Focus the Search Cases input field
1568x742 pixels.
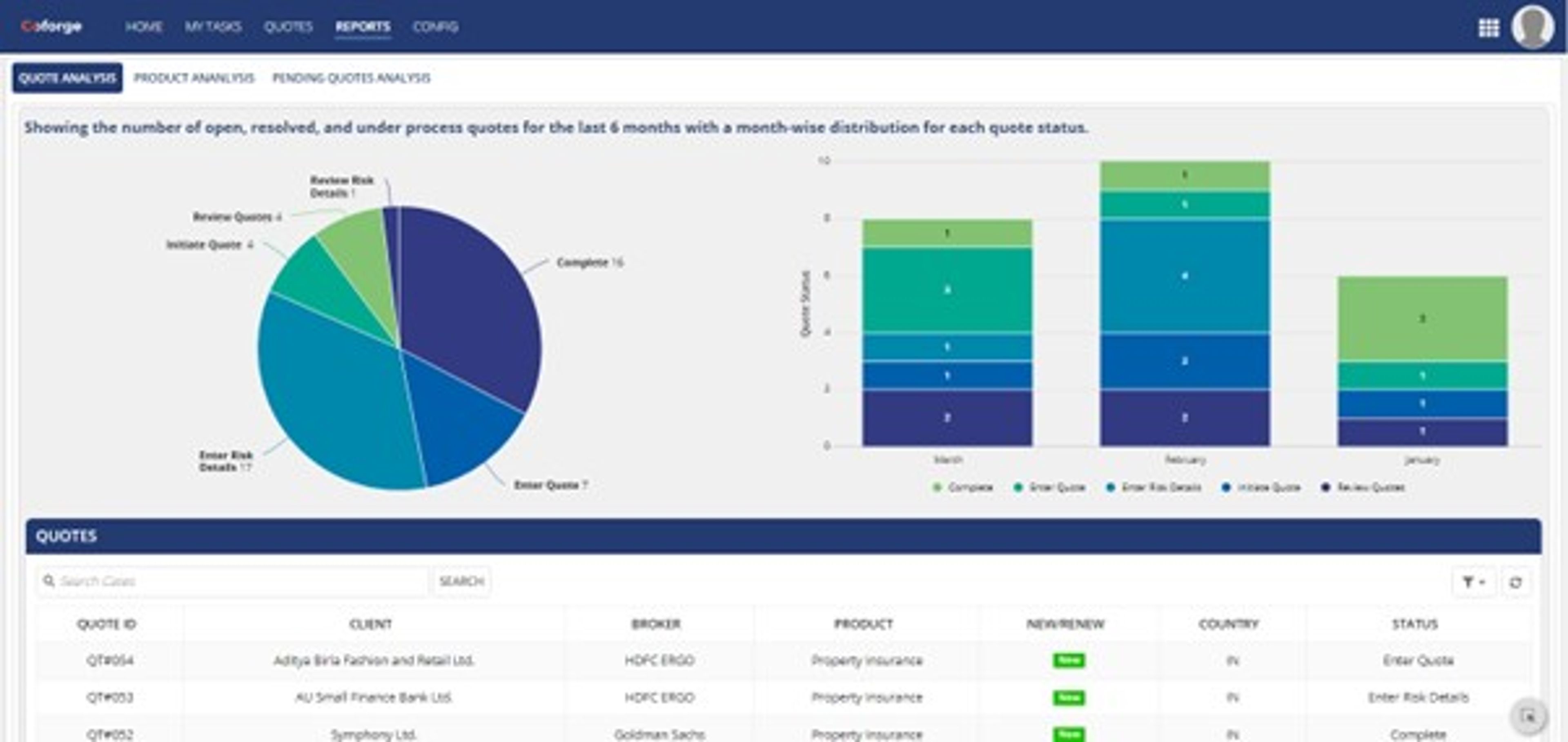[232, 582]
